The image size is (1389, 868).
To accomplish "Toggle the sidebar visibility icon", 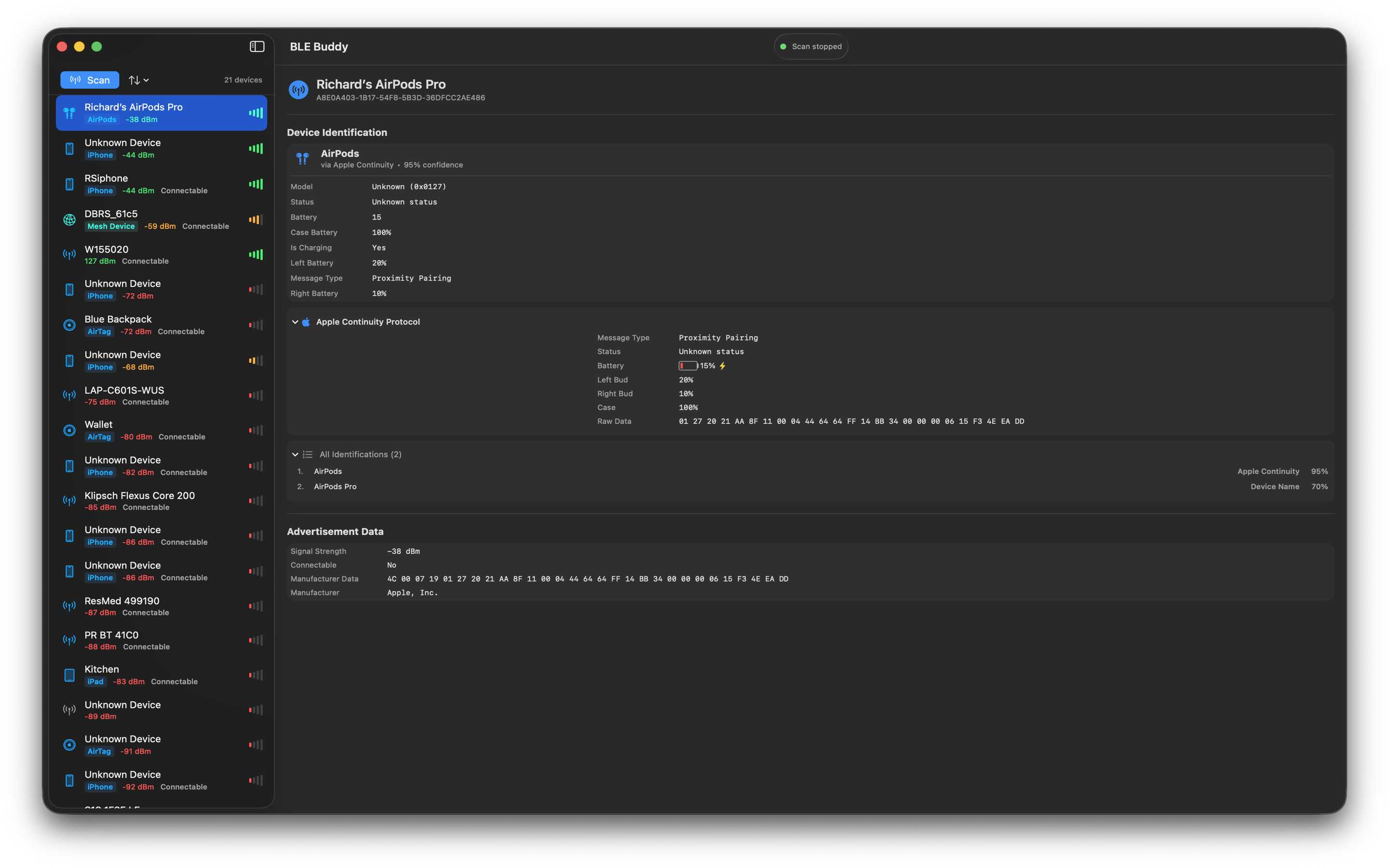I will [257, 46].
